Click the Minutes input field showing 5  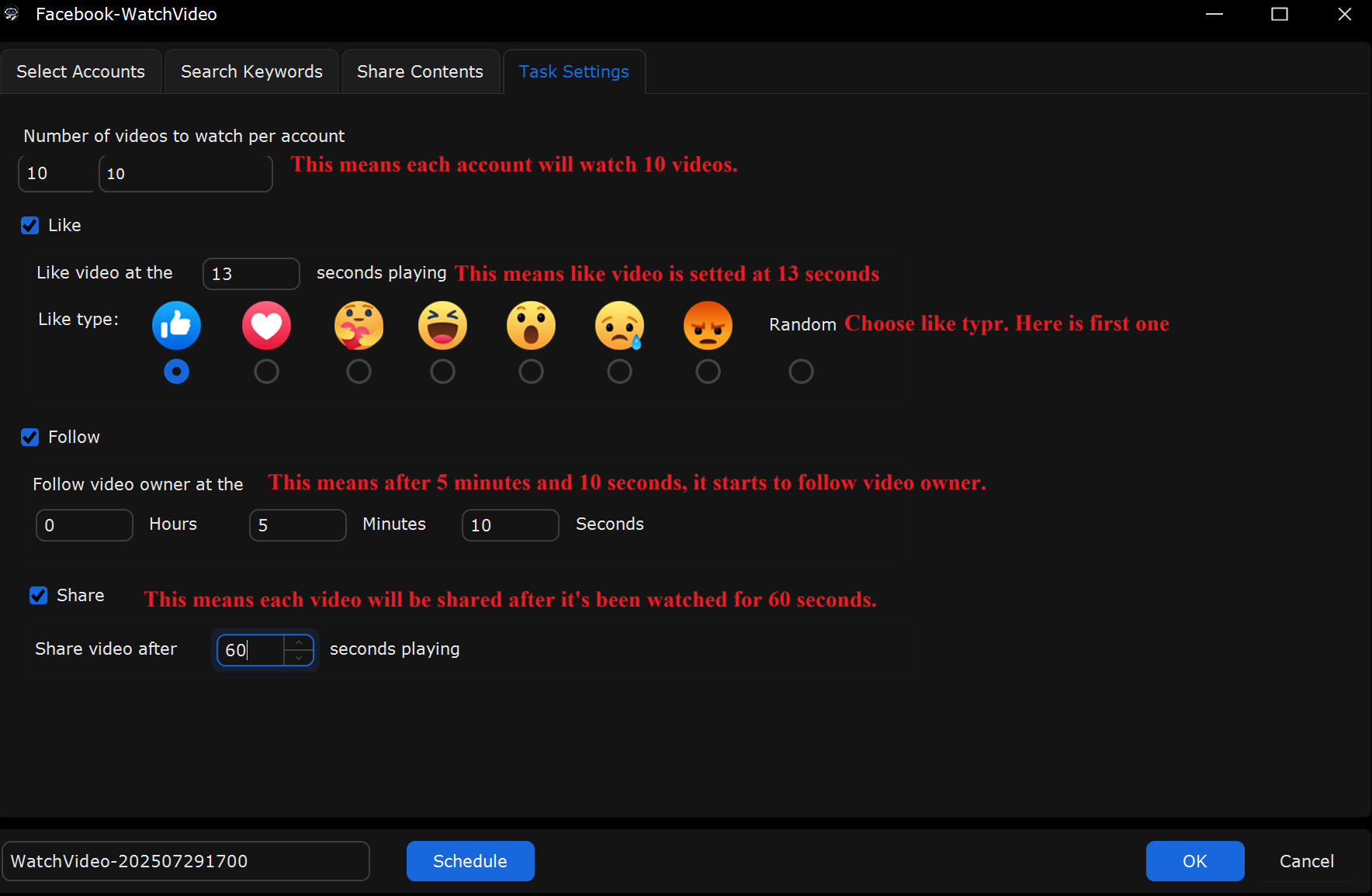[298, 525]
